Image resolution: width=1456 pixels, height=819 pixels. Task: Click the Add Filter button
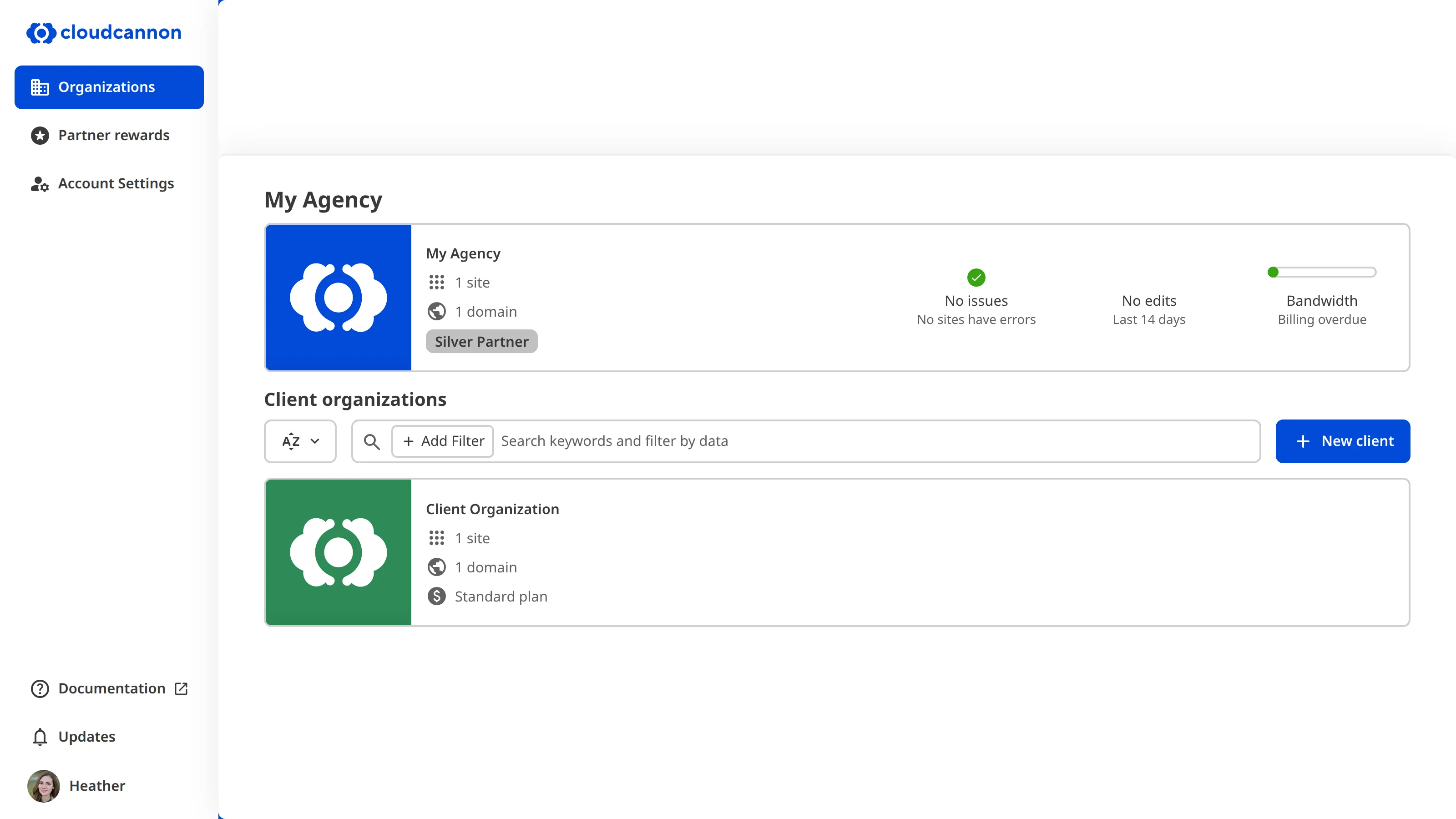point(443,441)
